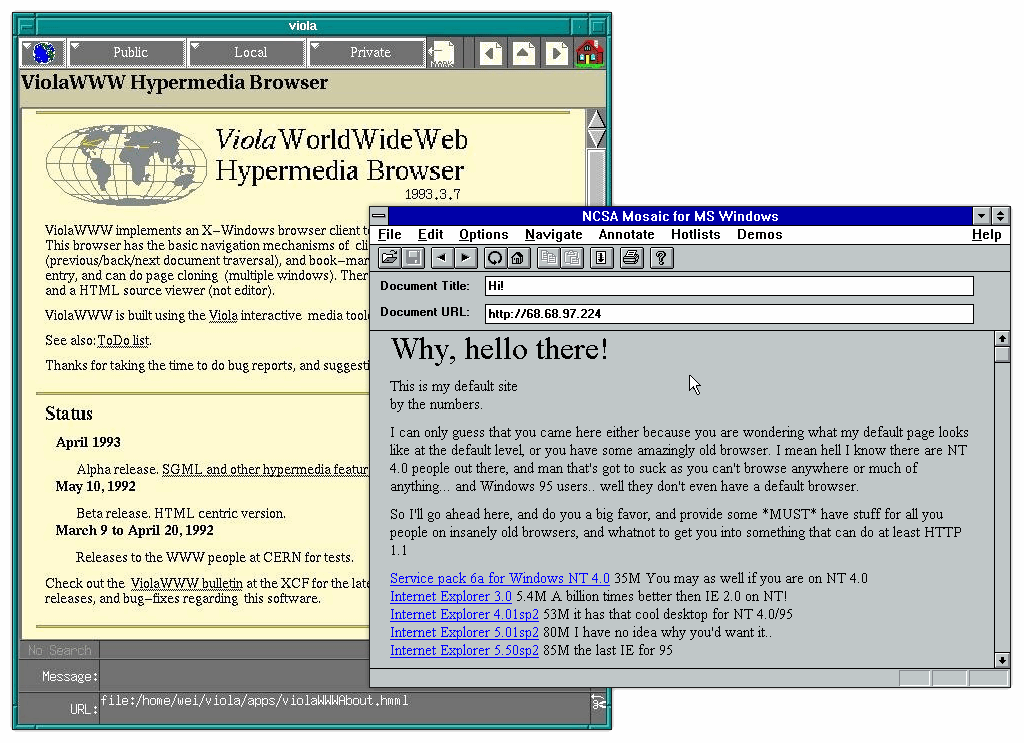The width and height of the screenshot is (1024, 743).
Task: Click the Document URL field in Mosaic
Action: click(x=729, y=313)
